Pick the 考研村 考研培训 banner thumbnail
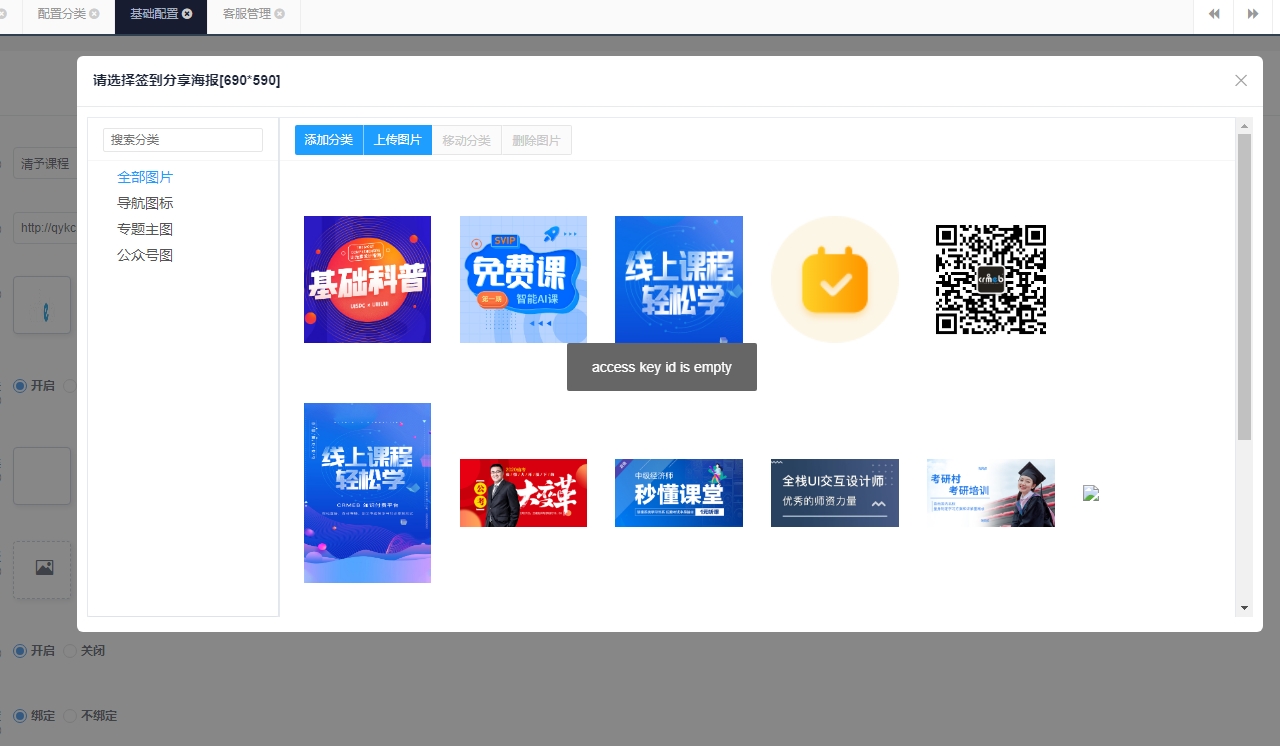The image size is (1280, 746). tap(991, 493)
